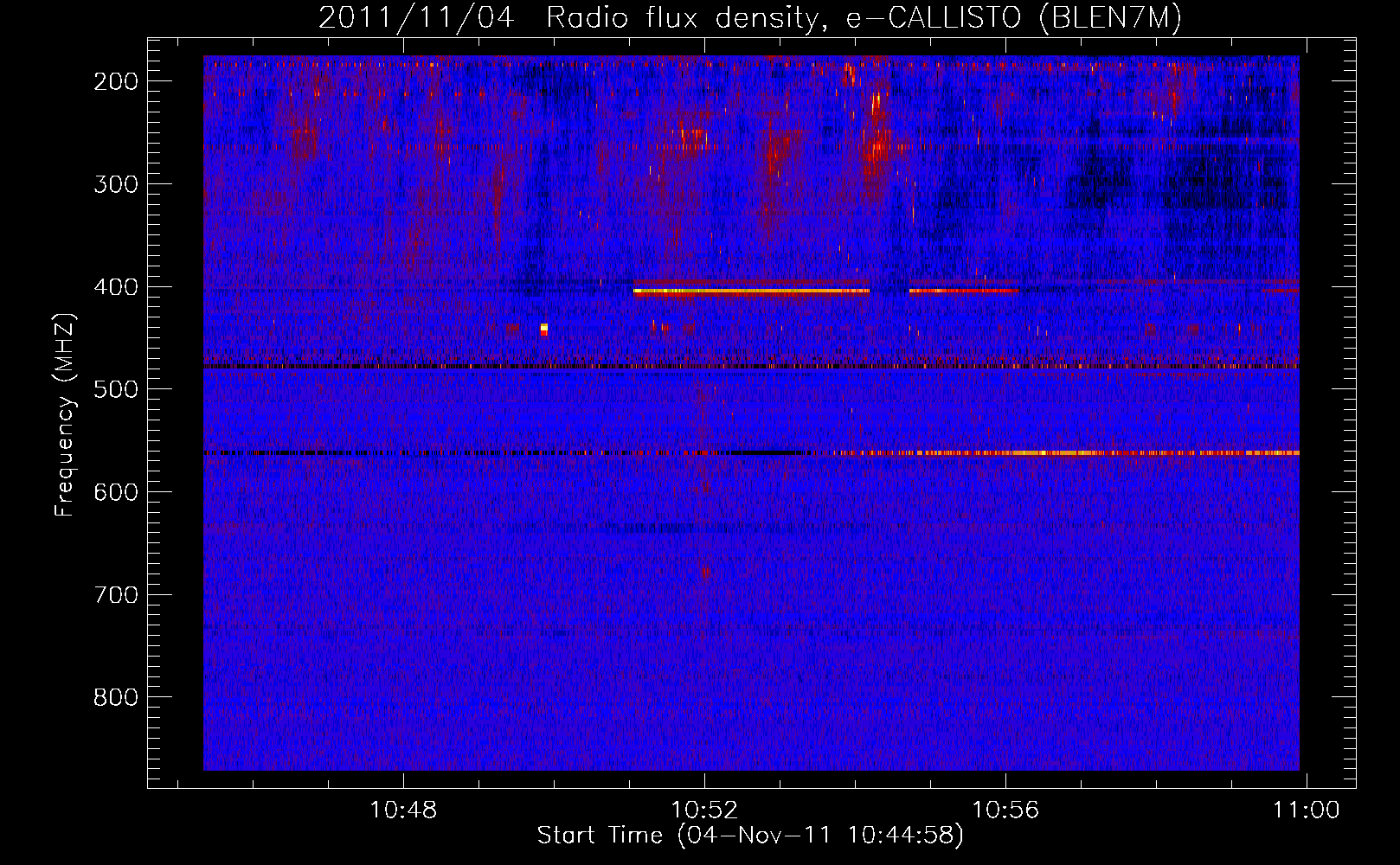Screen dimensions: 1400x865
Task: Click the 700 frequency tick label
Action: [115, 595]
